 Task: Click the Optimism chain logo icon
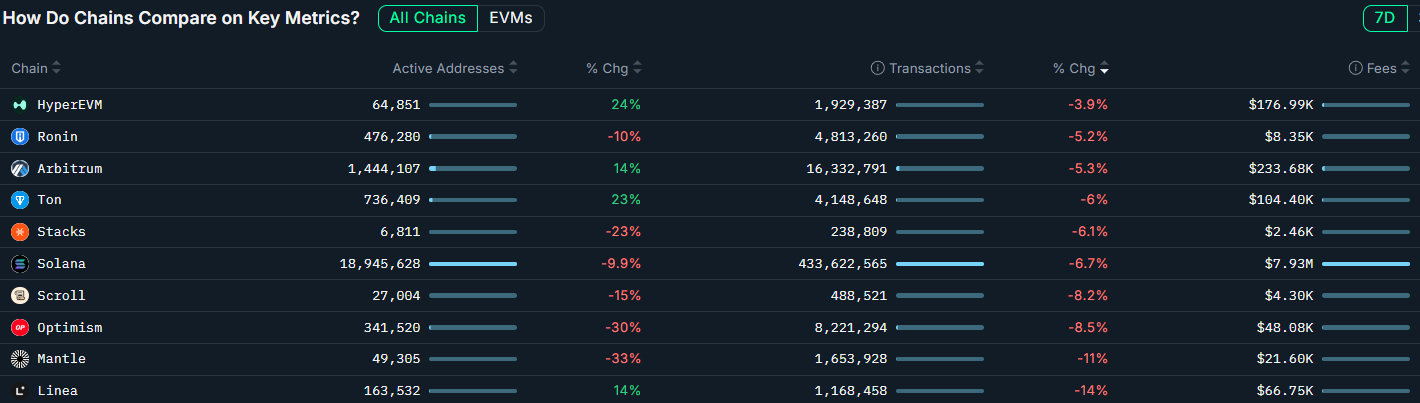(x=20, y=328)
